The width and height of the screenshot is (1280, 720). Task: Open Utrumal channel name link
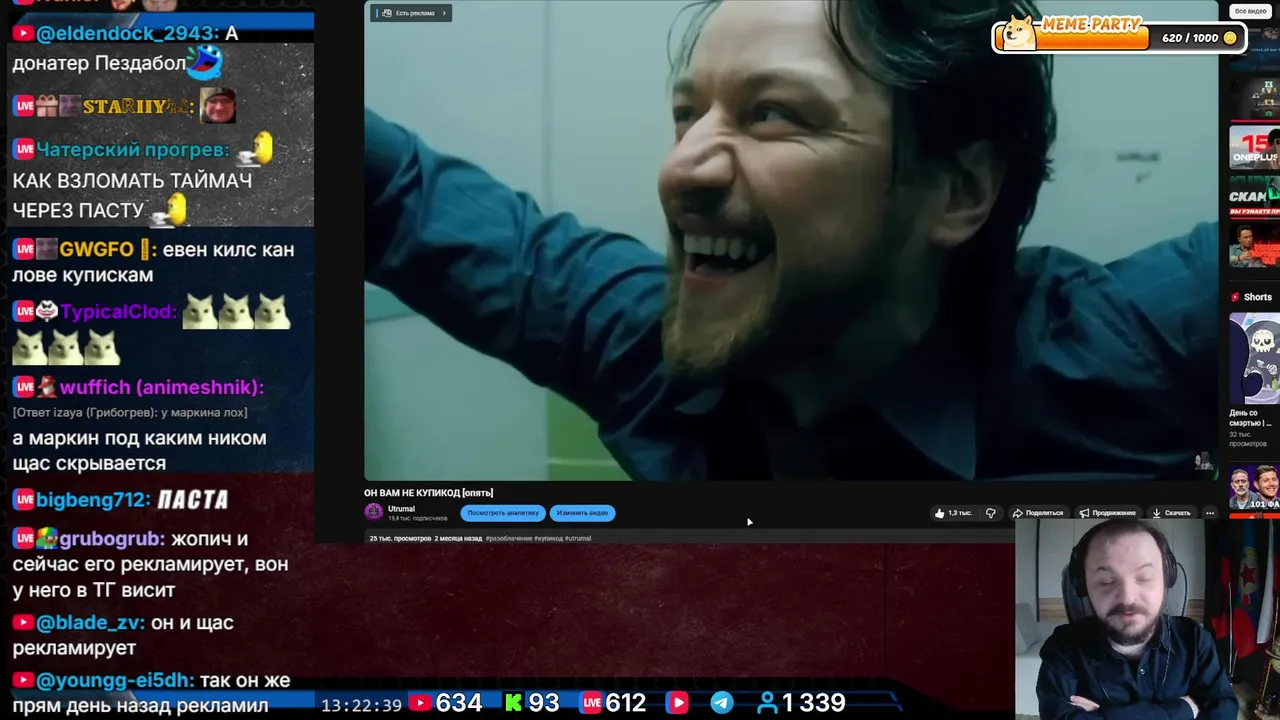coord(401,509)
